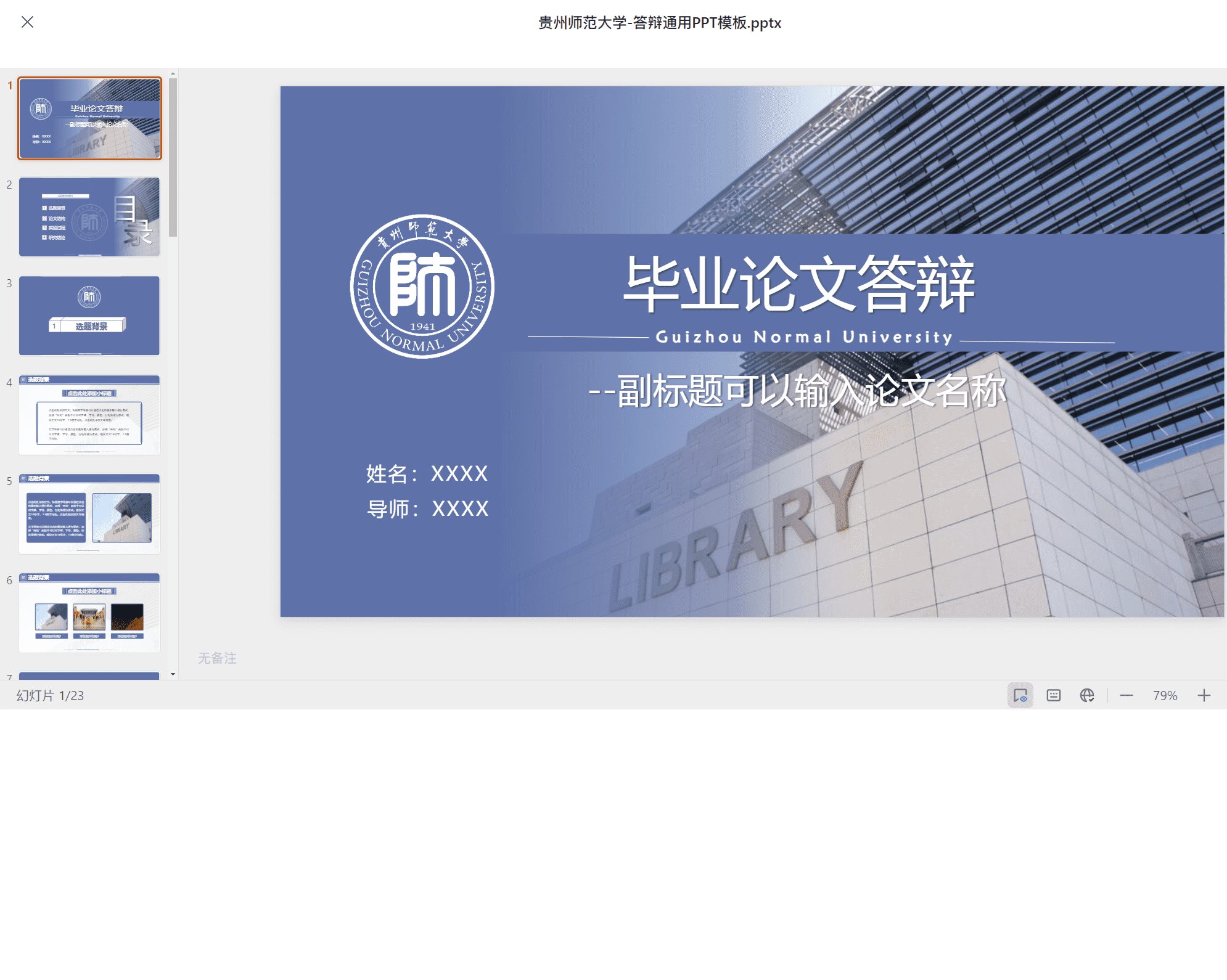This screenshot has width=1227, height=980.
Task: Click the subtitle 副标题可以输入论文名称
Action: 797,391
